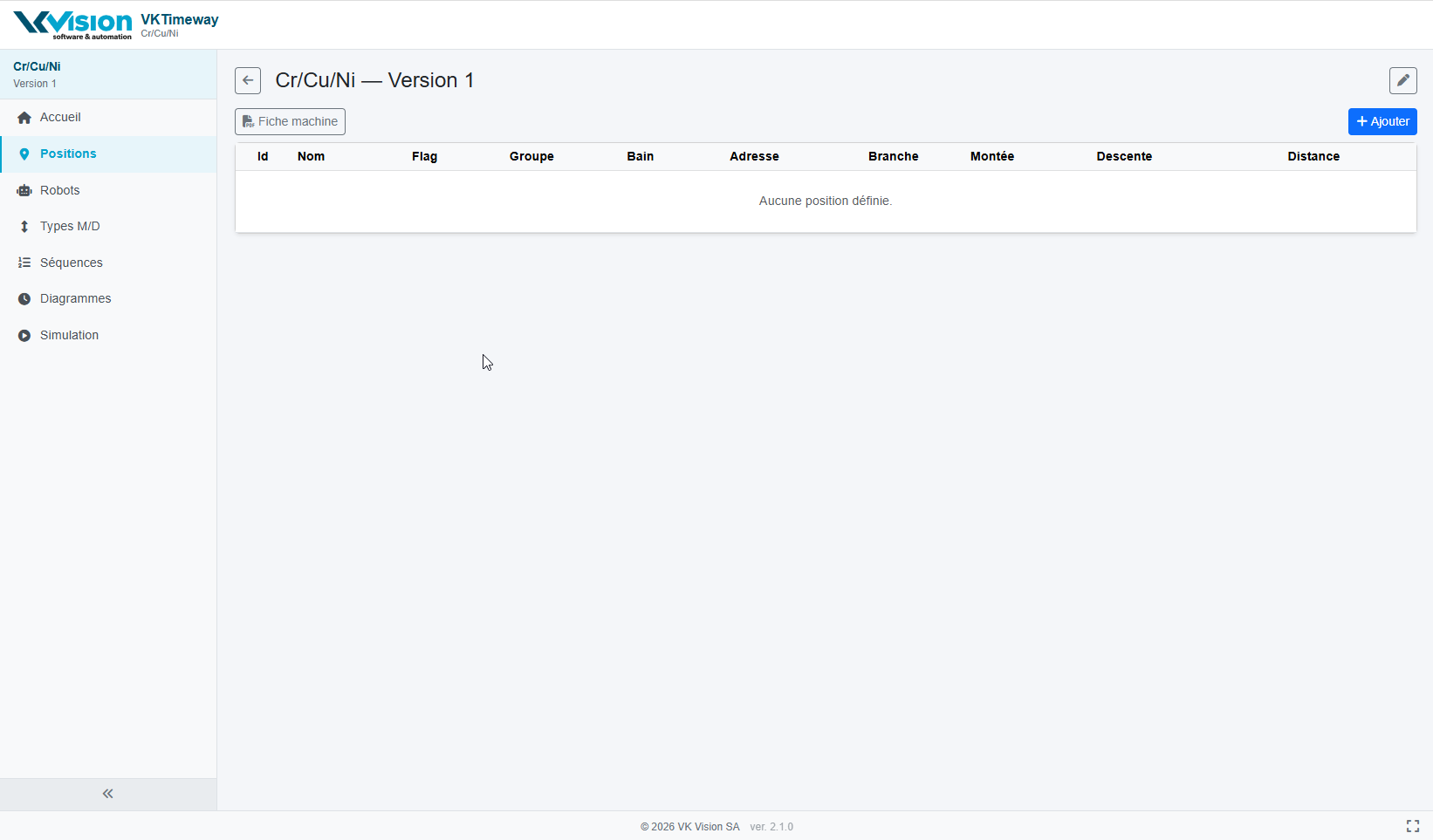Click the Simulation play icon
1433x840 pixels.
click(x=24, y=335)
